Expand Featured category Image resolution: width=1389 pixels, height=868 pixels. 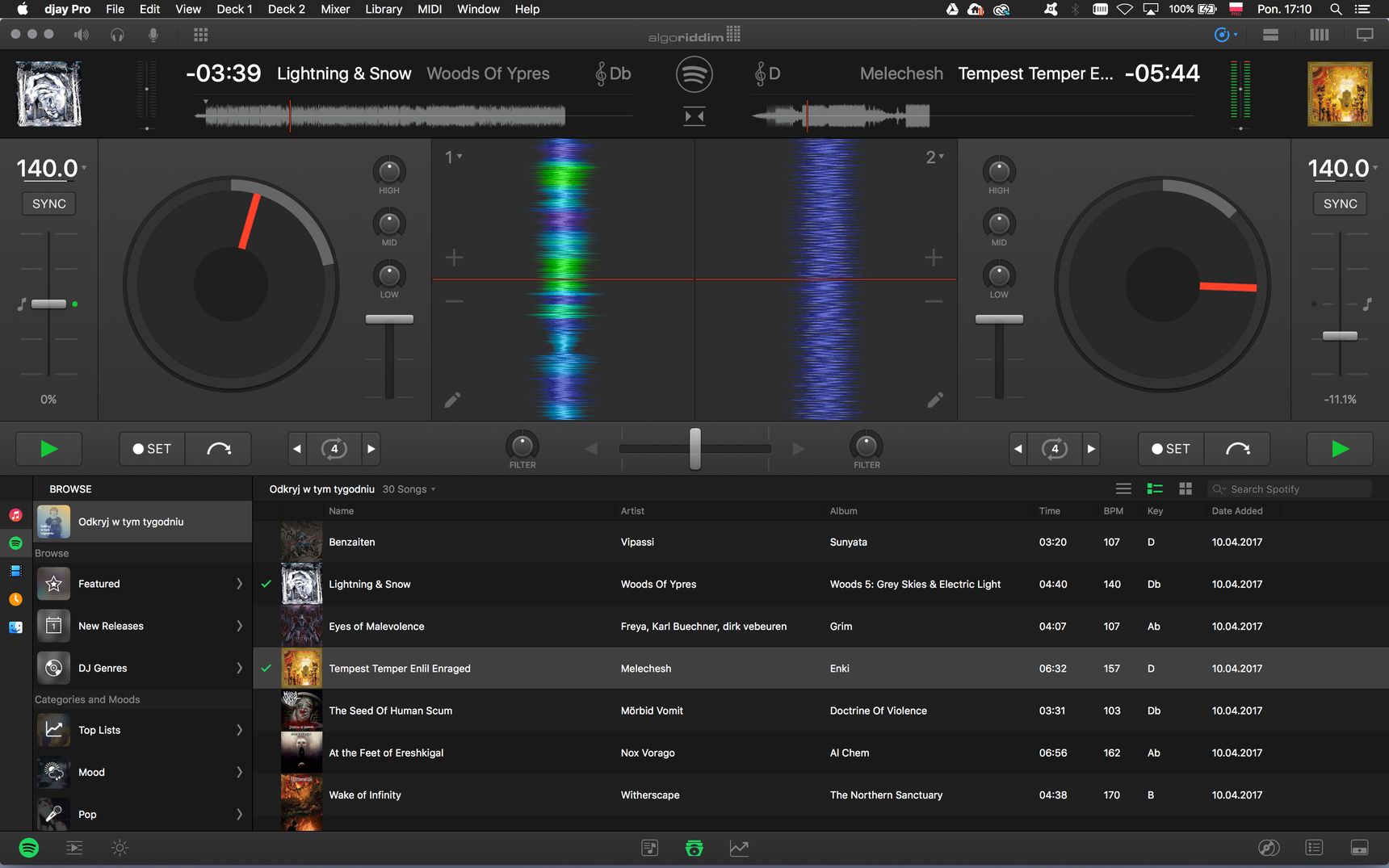pyautogui.click(x=239, y=584)
